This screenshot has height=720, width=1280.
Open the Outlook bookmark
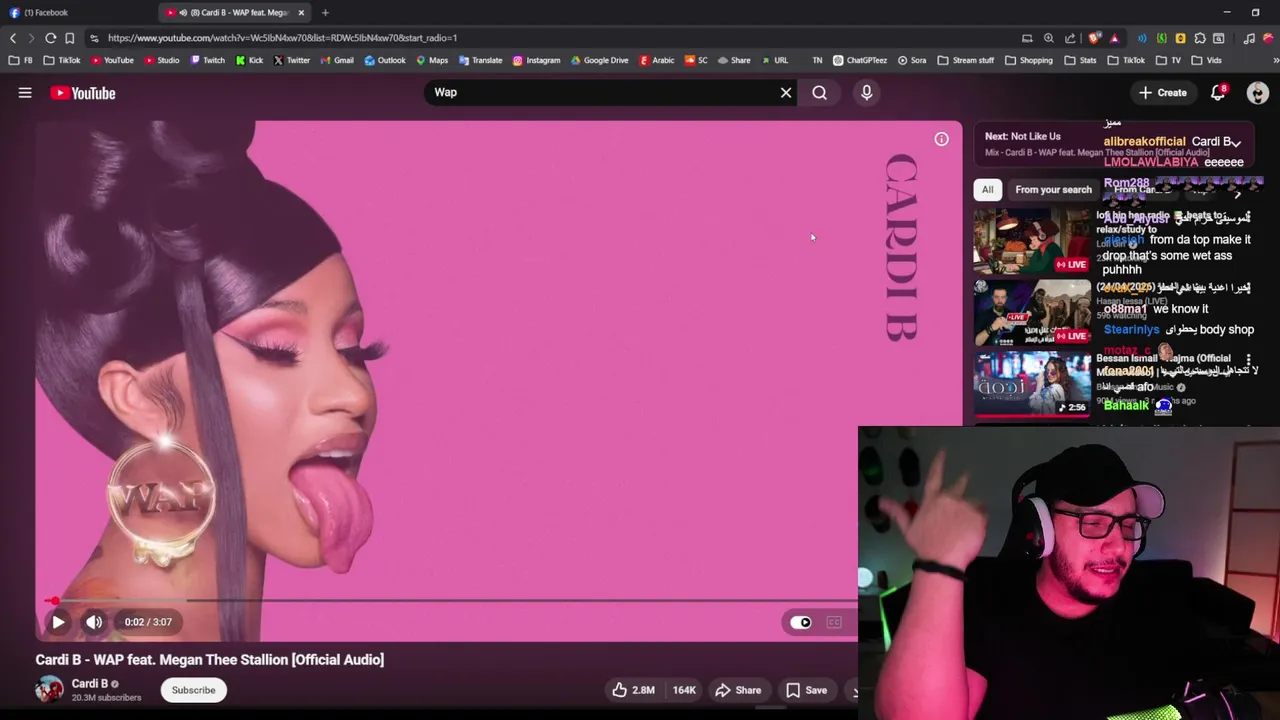click(x=385, y=60)
